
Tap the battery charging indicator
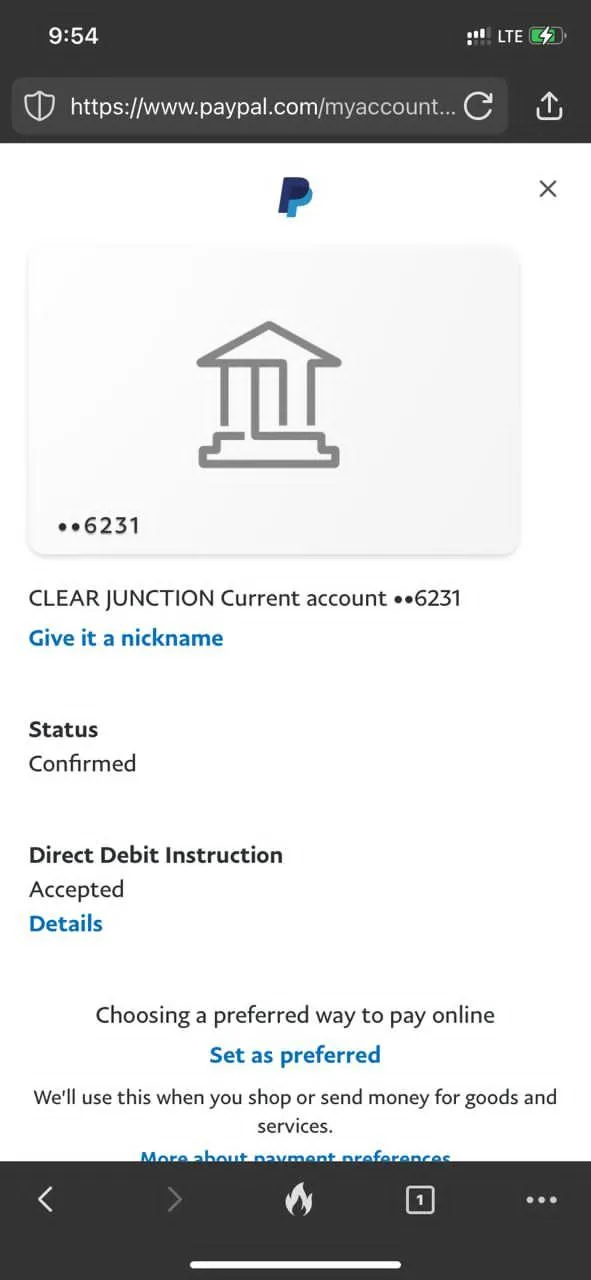tap(548, 36)
